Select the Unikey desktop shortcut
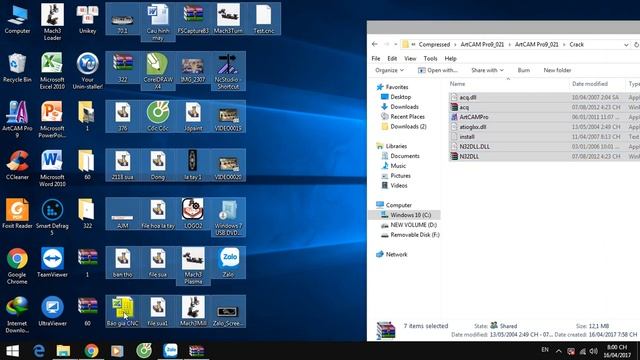This screenshot has height=360, width=640. 87,19
